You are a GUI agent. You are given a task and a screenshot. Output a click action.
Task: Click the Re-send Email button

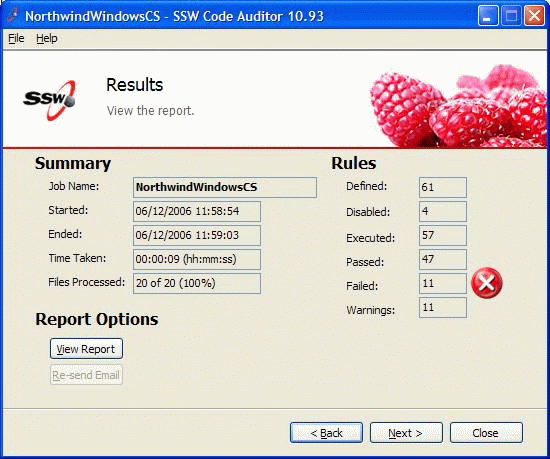tap(86, 375)
